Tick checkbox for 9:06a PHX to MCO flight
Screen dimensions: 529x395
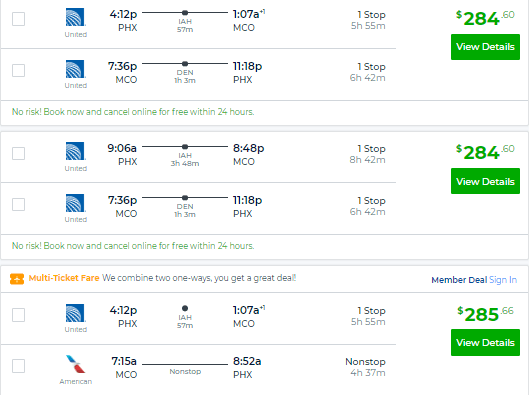19,153
